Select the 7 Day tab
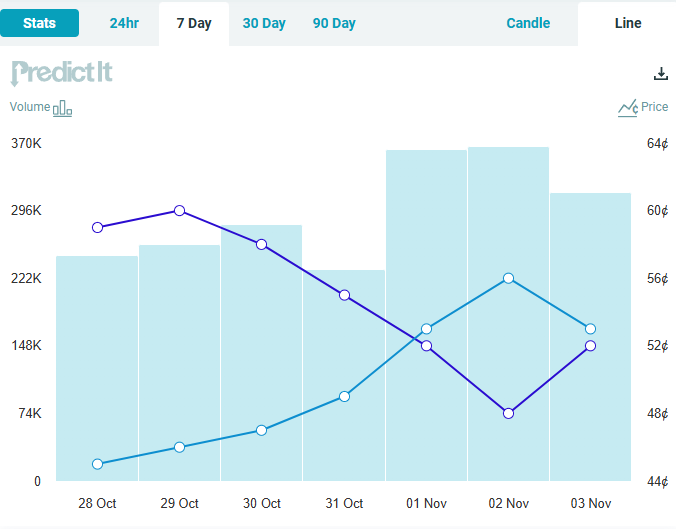 [194, 23]
